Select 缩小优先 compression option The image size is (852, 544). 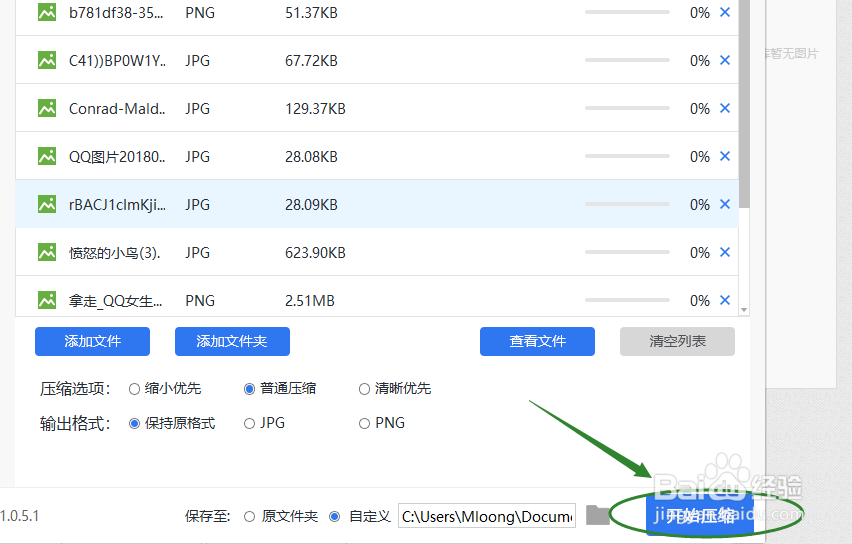click(x=134, y=389)
